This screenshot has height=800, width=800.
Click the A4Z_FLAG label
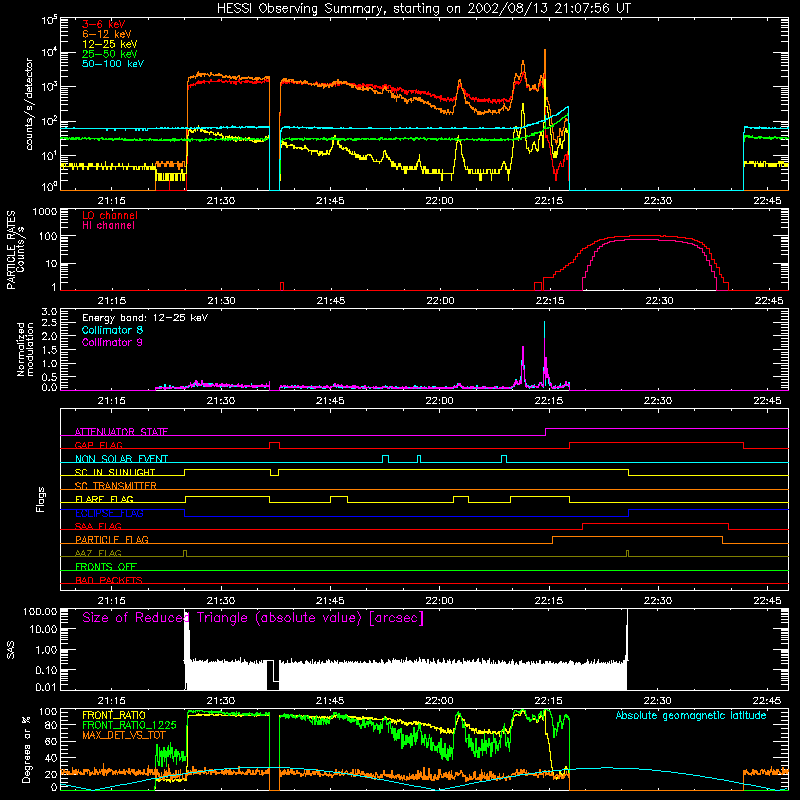click(98, 553)
